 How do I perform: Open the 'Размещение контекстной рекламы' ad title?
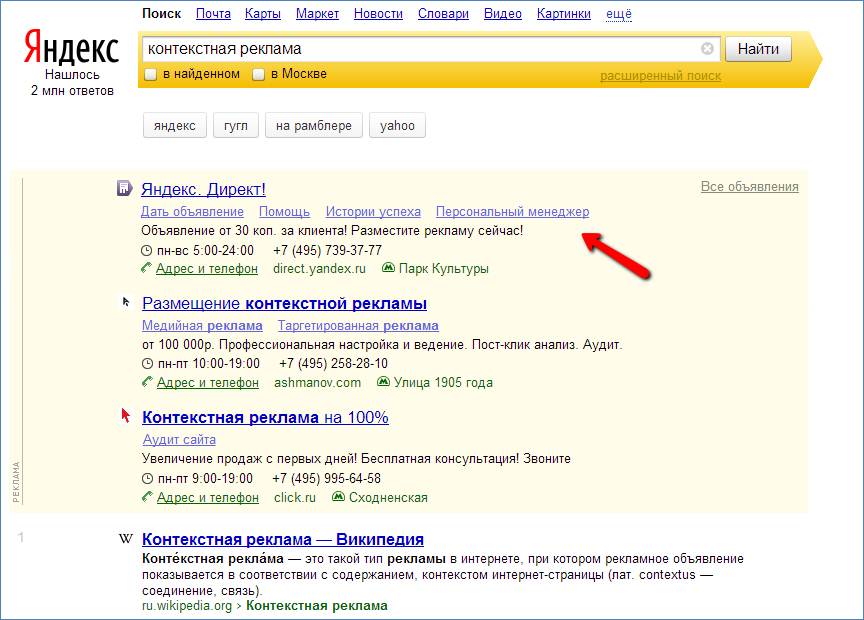pyautogui.click(x=284, y=303)
